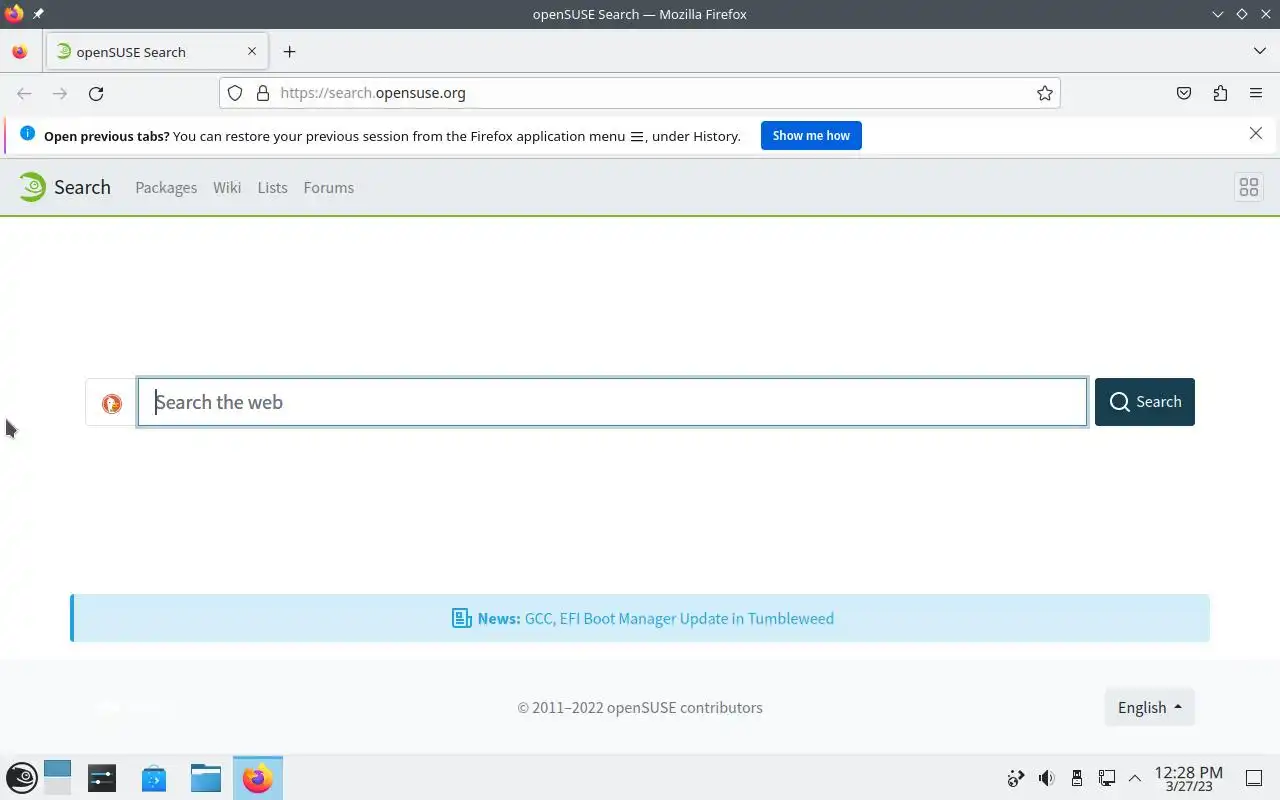
Task: Save to Pocket using the Pocket icon
Action: click(x=1184, y=93)
